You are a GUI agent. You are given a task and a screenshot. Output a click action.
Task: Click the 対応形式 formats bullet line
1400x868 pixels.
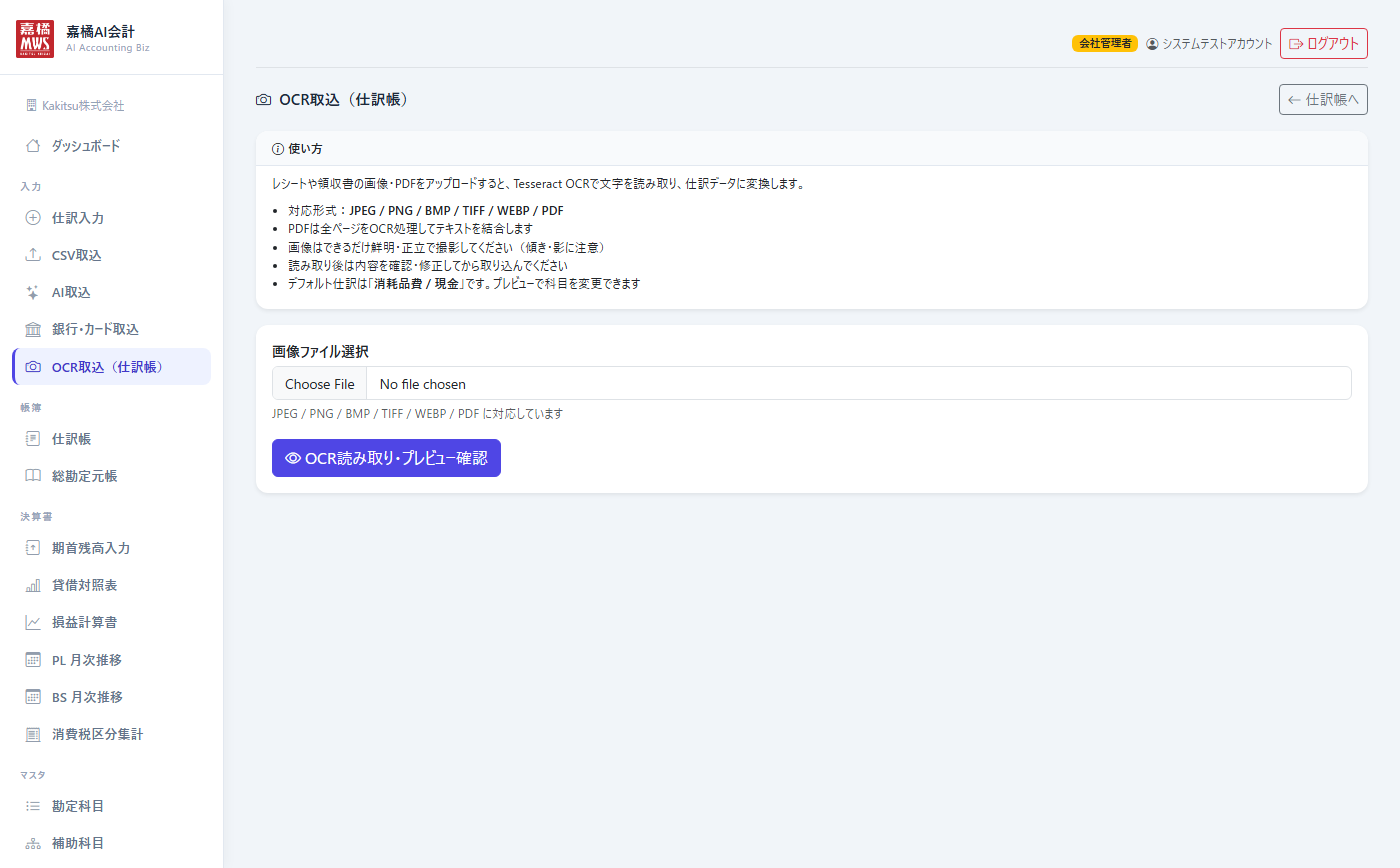click(x=425, y=211)
